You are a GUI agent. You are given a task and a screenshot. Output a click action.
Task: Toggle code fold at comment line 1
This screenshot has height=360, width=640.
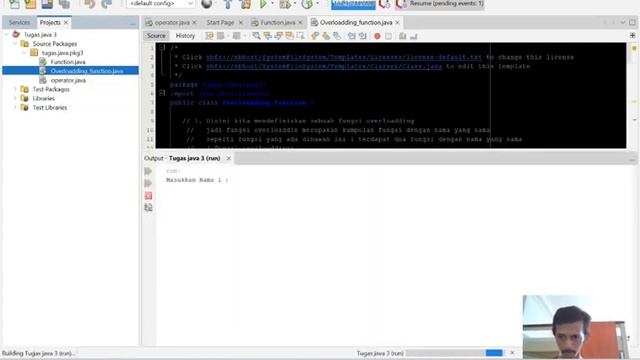tap(162, 47)
